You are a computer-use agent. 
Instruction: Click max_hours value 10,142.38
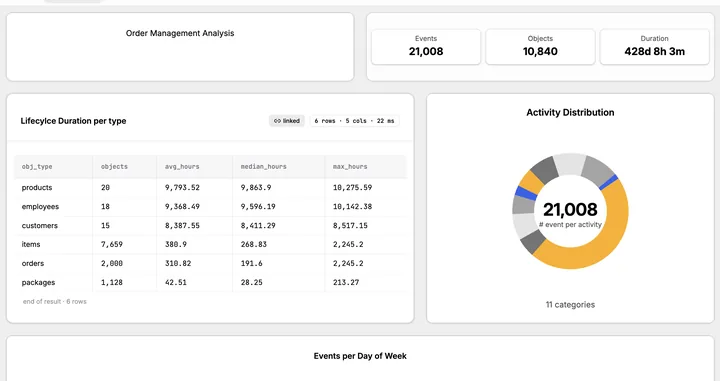click(x=352, y=207)
